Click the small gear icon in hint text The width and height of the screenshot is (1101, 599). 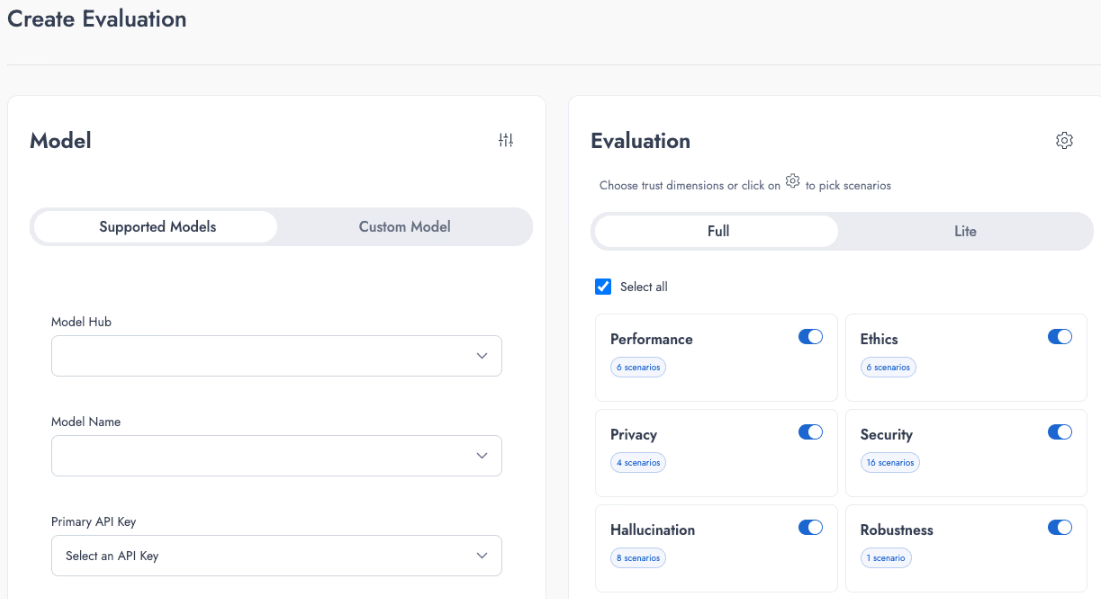coord(793,181)
